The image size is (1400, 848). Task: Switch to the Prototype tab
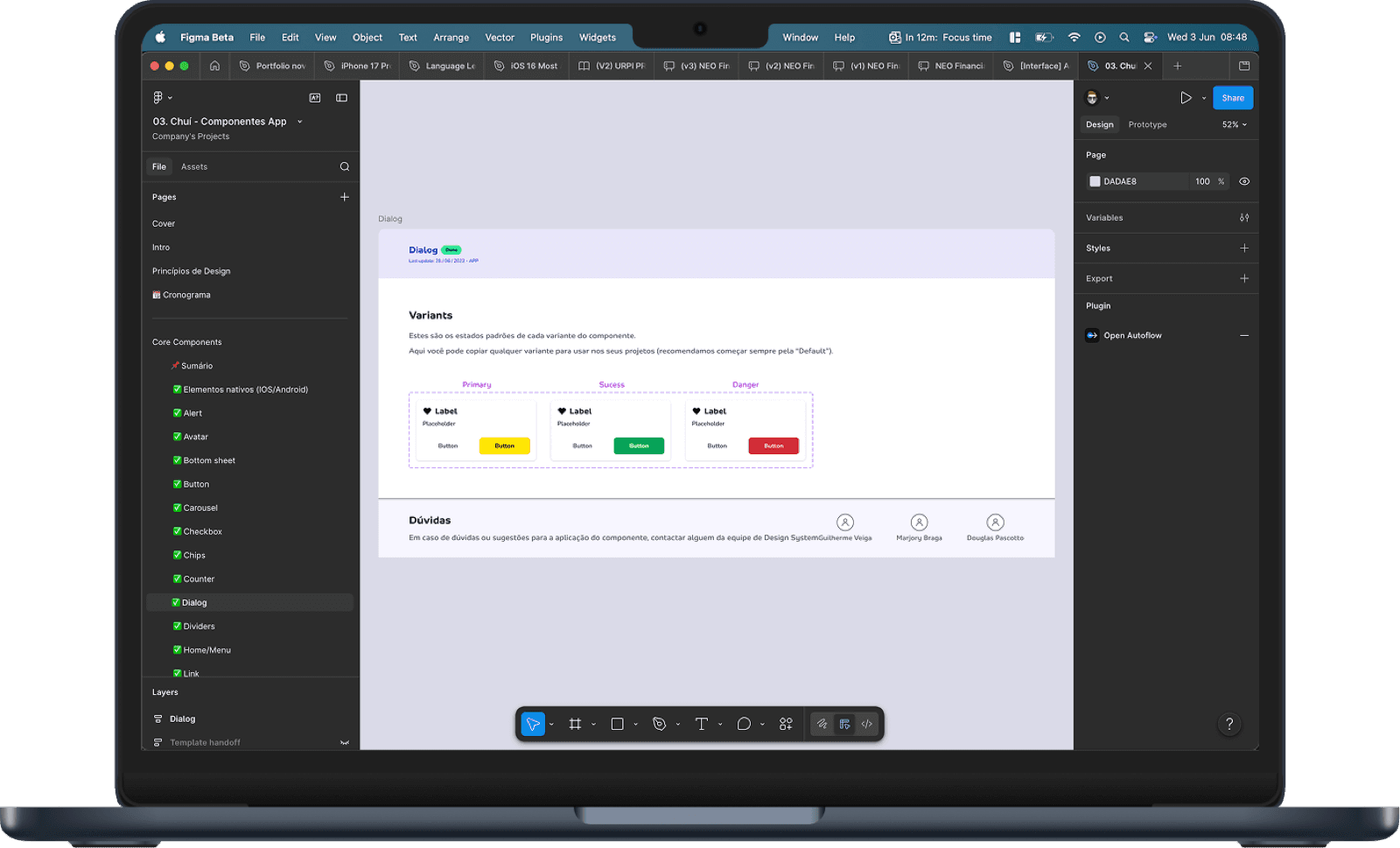[x=1147, y=124]
